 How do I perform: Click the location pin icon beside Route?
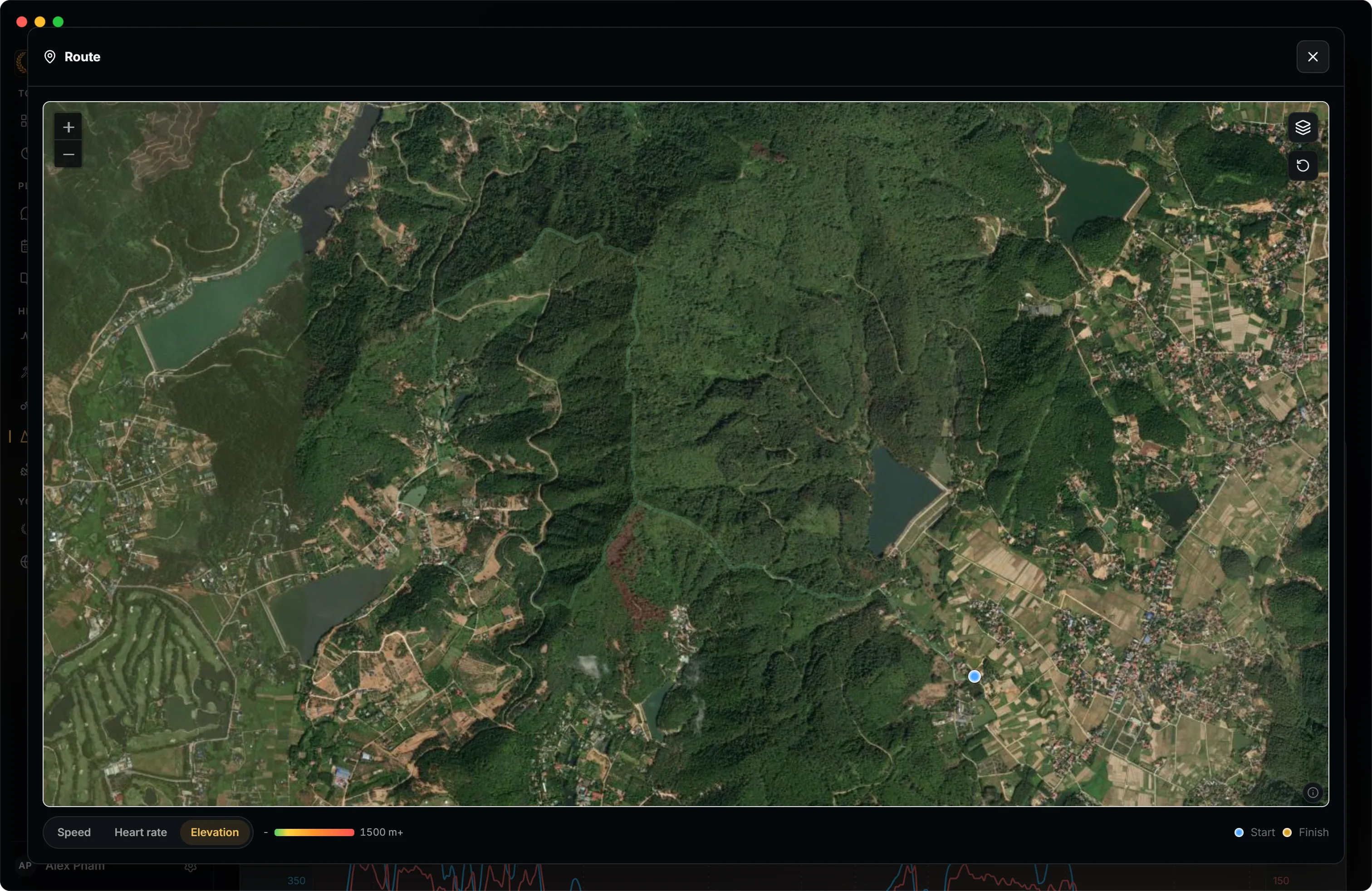pyautogui.click(x=50, y=56)
